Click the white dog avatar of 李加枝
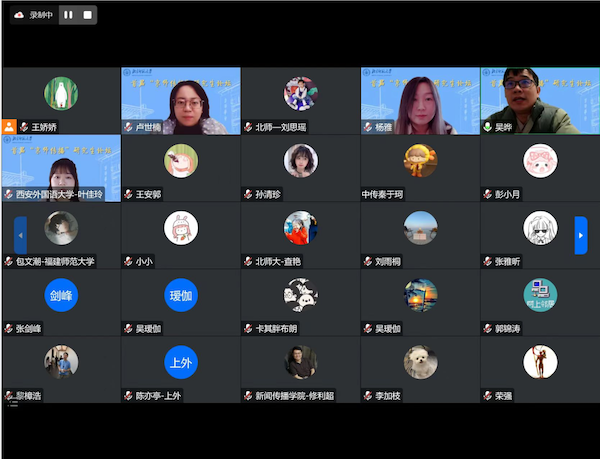The image size is (600, 459). click(421, 362)
